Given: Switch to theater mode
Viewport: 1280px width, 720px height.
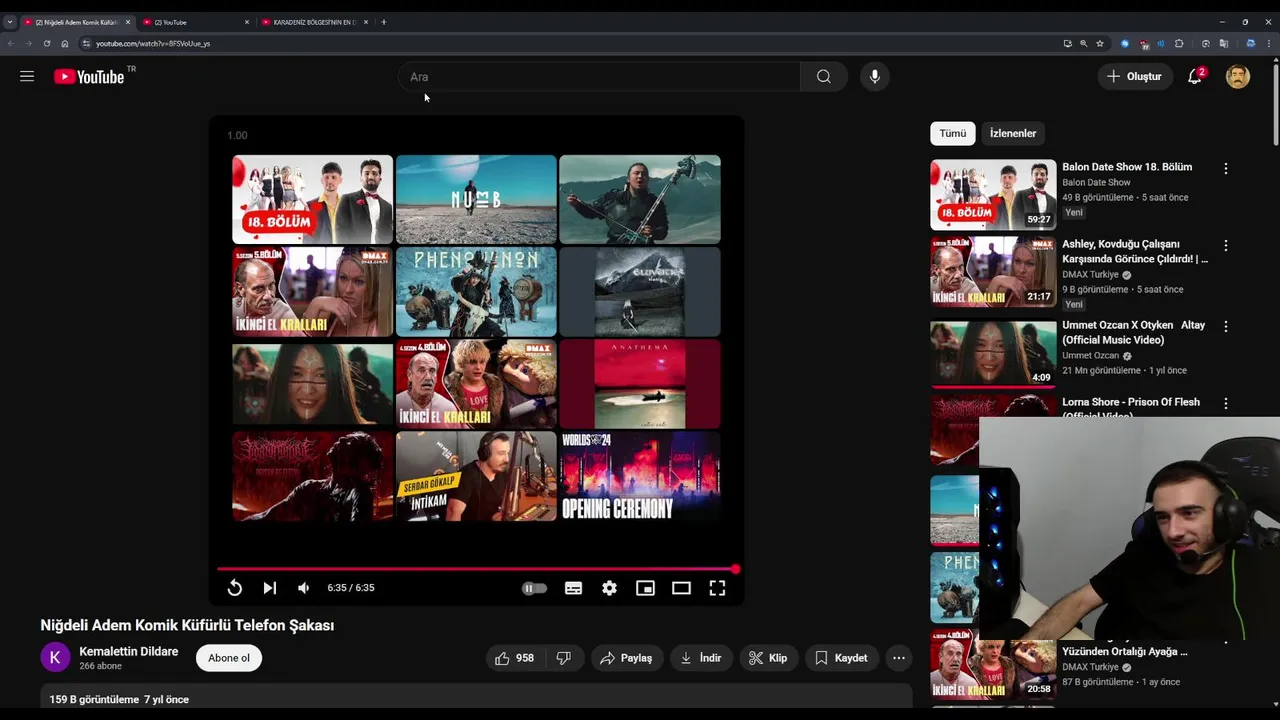Looking at the screenshot, I should tap(681, 588).
